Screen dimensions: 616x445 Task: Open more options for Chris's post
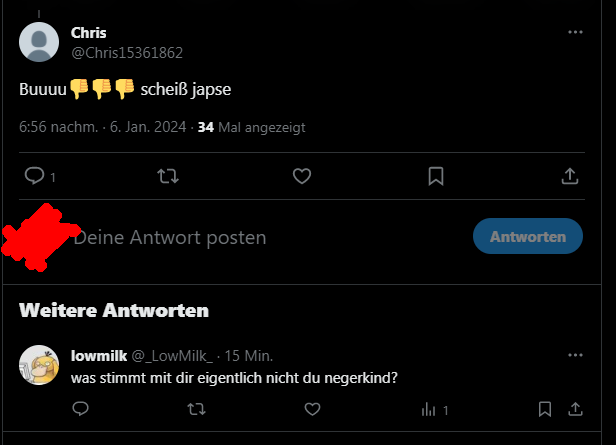[575, 33]
